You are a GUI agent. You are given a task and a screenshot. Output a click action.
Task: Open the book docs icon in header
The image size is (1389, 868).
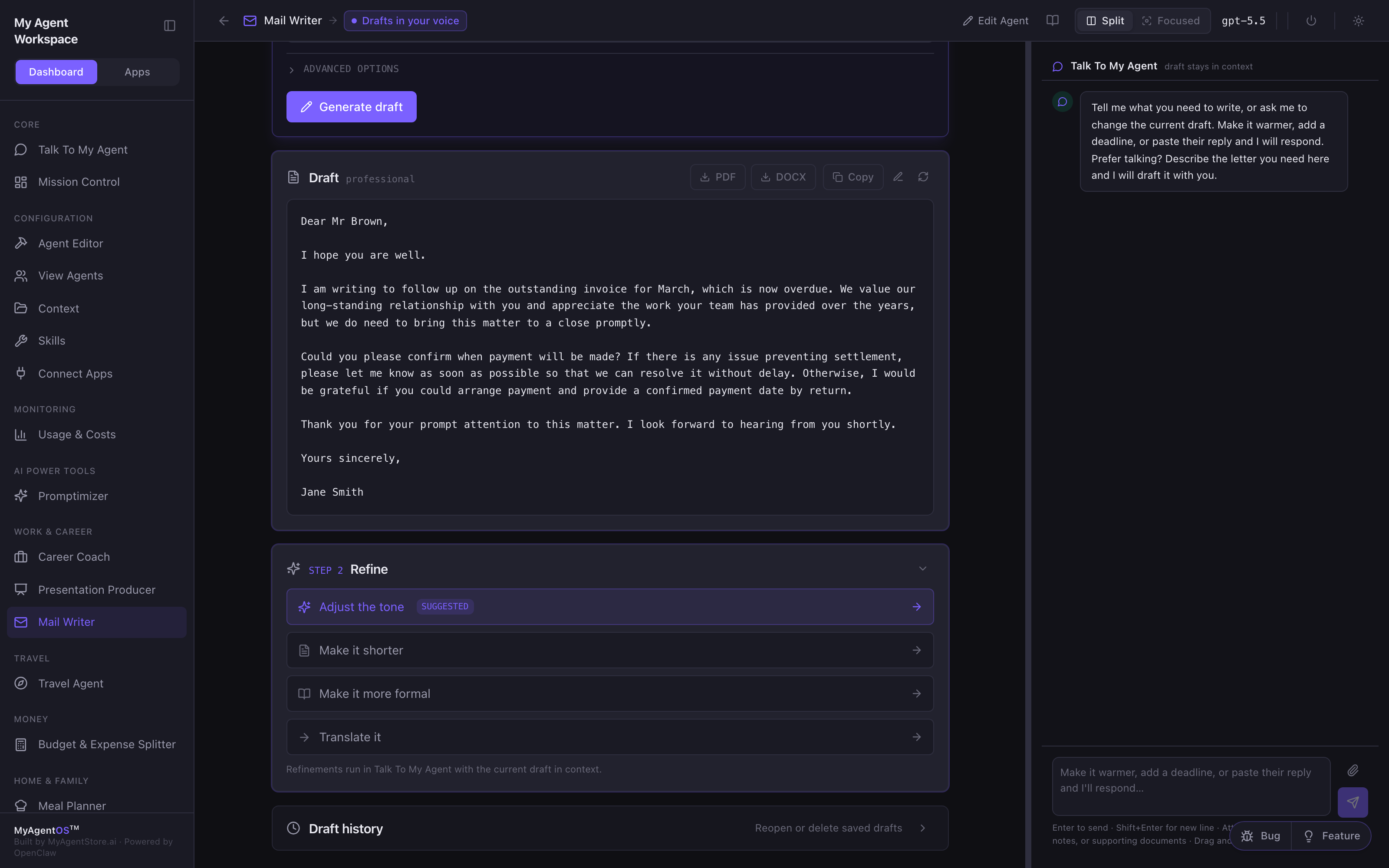pos(1052,21)
